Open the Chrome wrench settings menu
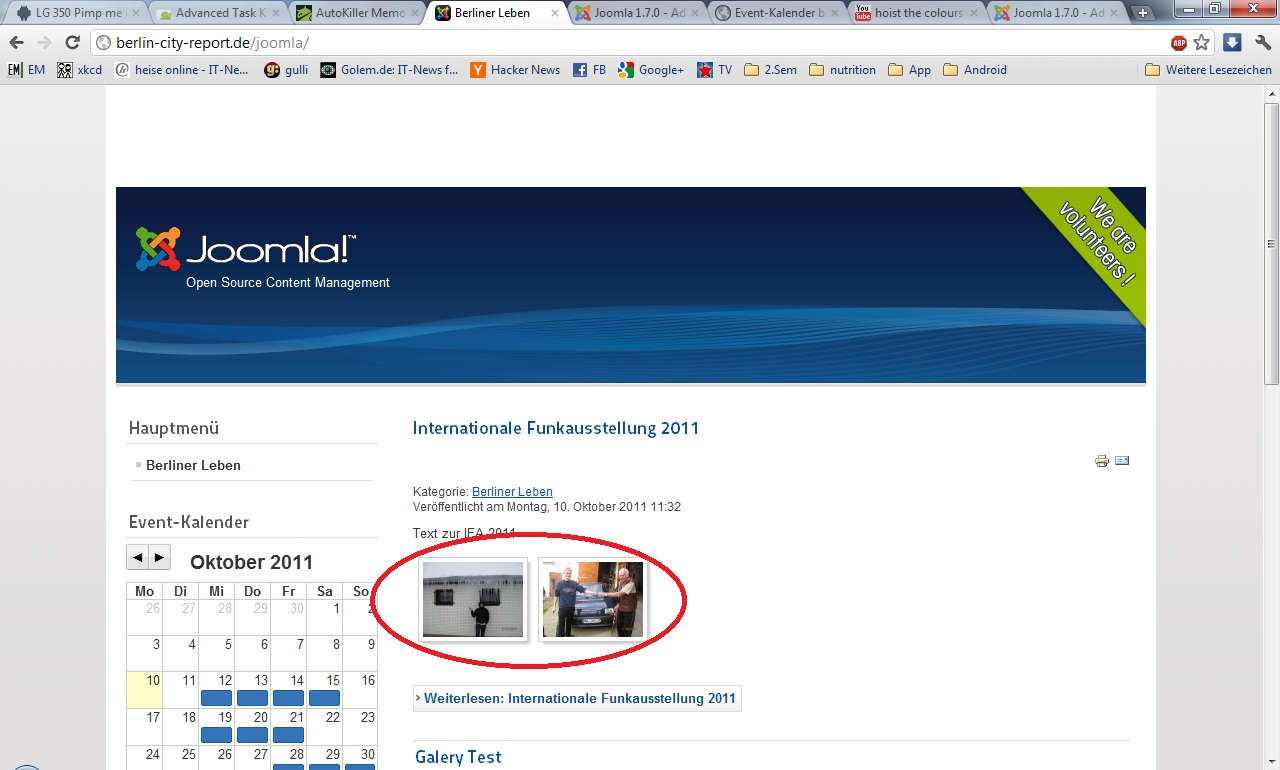Image resolution: width=1280 pixels, height=770 pixels. (x=1263, y=43)
